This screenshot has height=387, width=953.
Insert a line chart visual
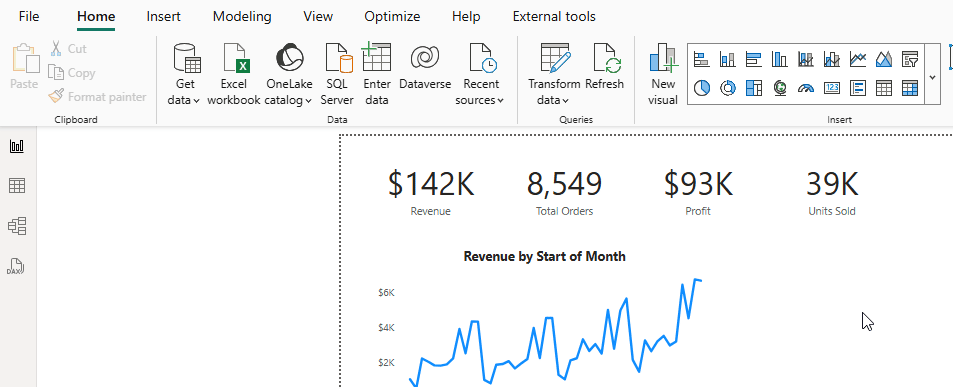click(x=858, y=59)
